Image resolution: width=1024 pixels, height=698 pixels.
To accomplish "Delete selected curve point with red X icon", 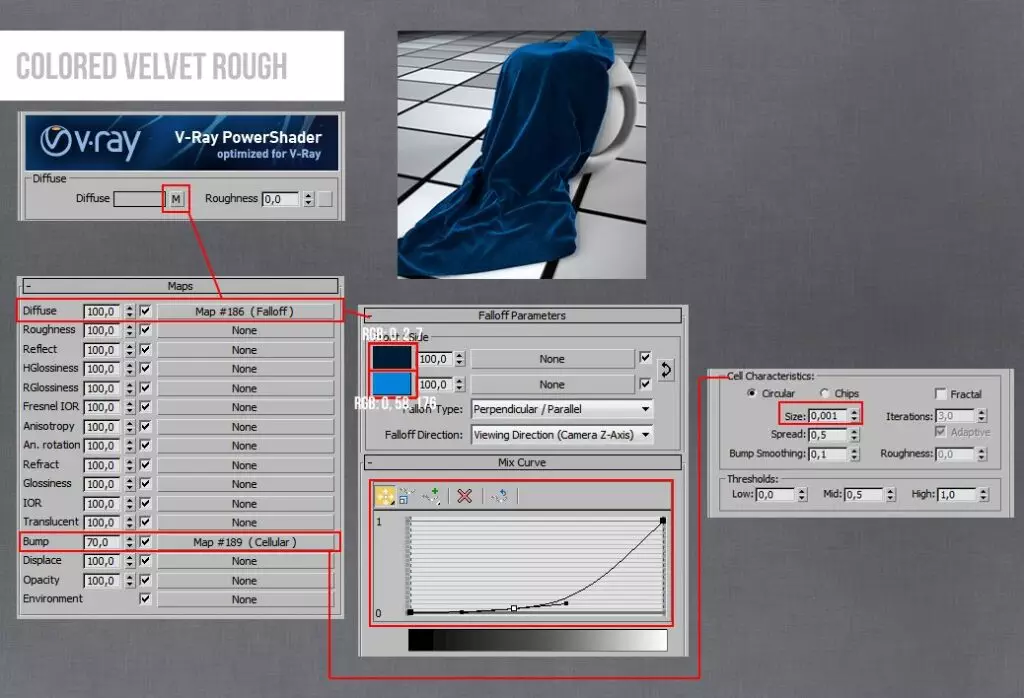I will click(x=464, y=497).
